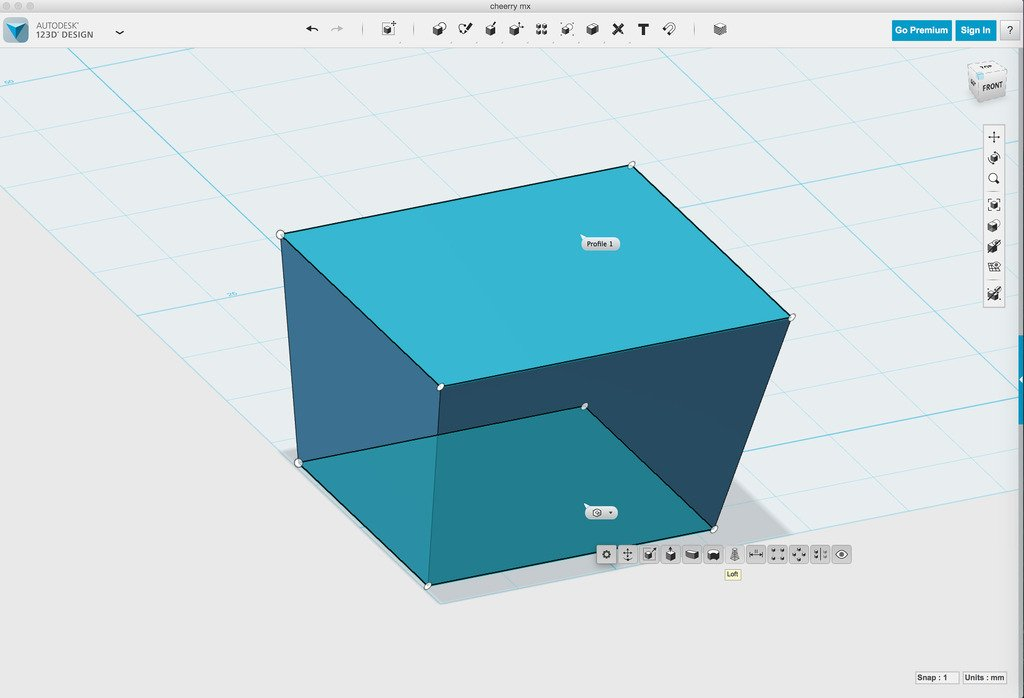The width and height of the screenshot is (1024, 698).
Task: Click the Sweep tool in context toolbar
Action: [692, 554]
